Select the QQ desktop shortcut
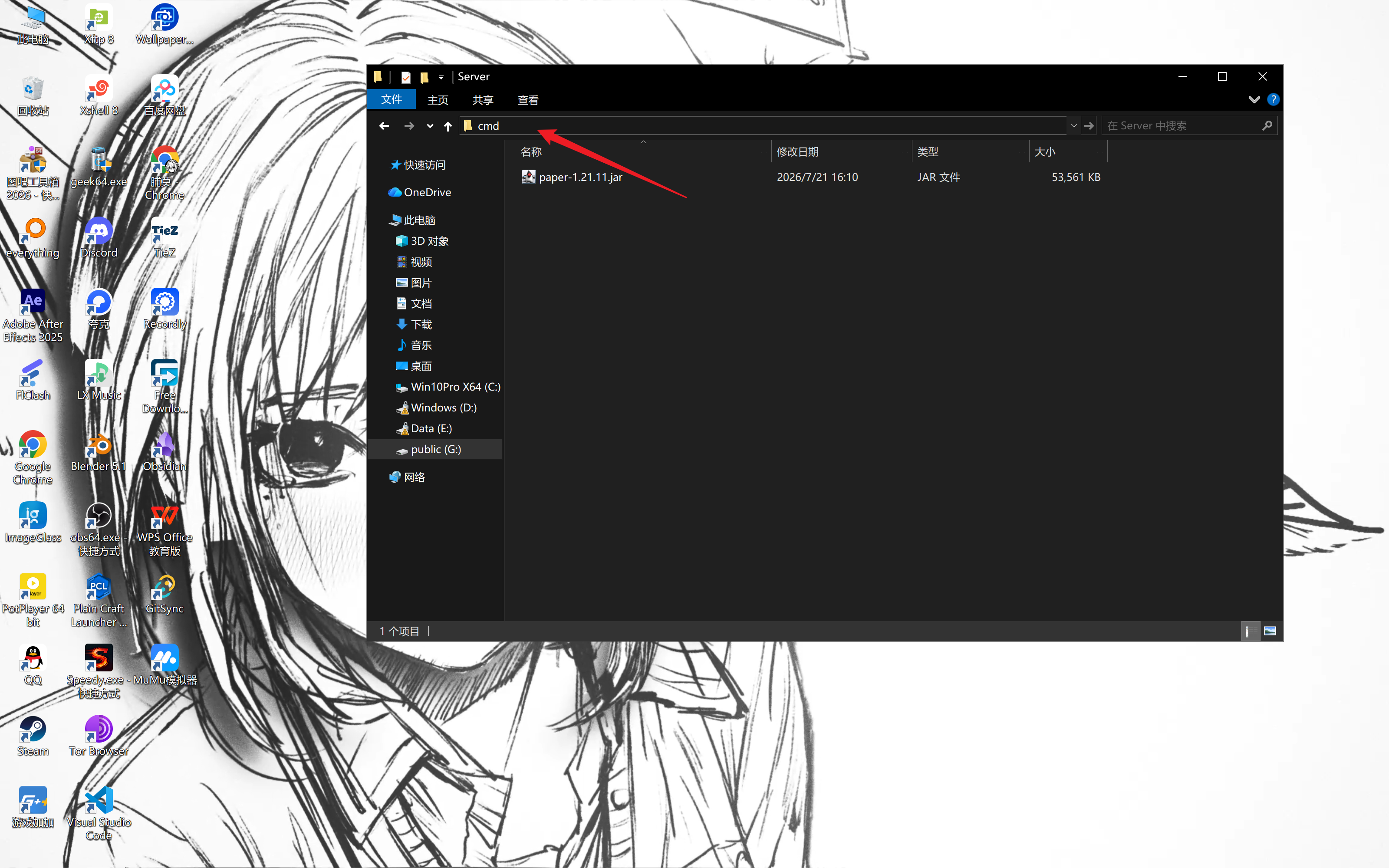Screen dimensions: 1389x868 point(33,666)
